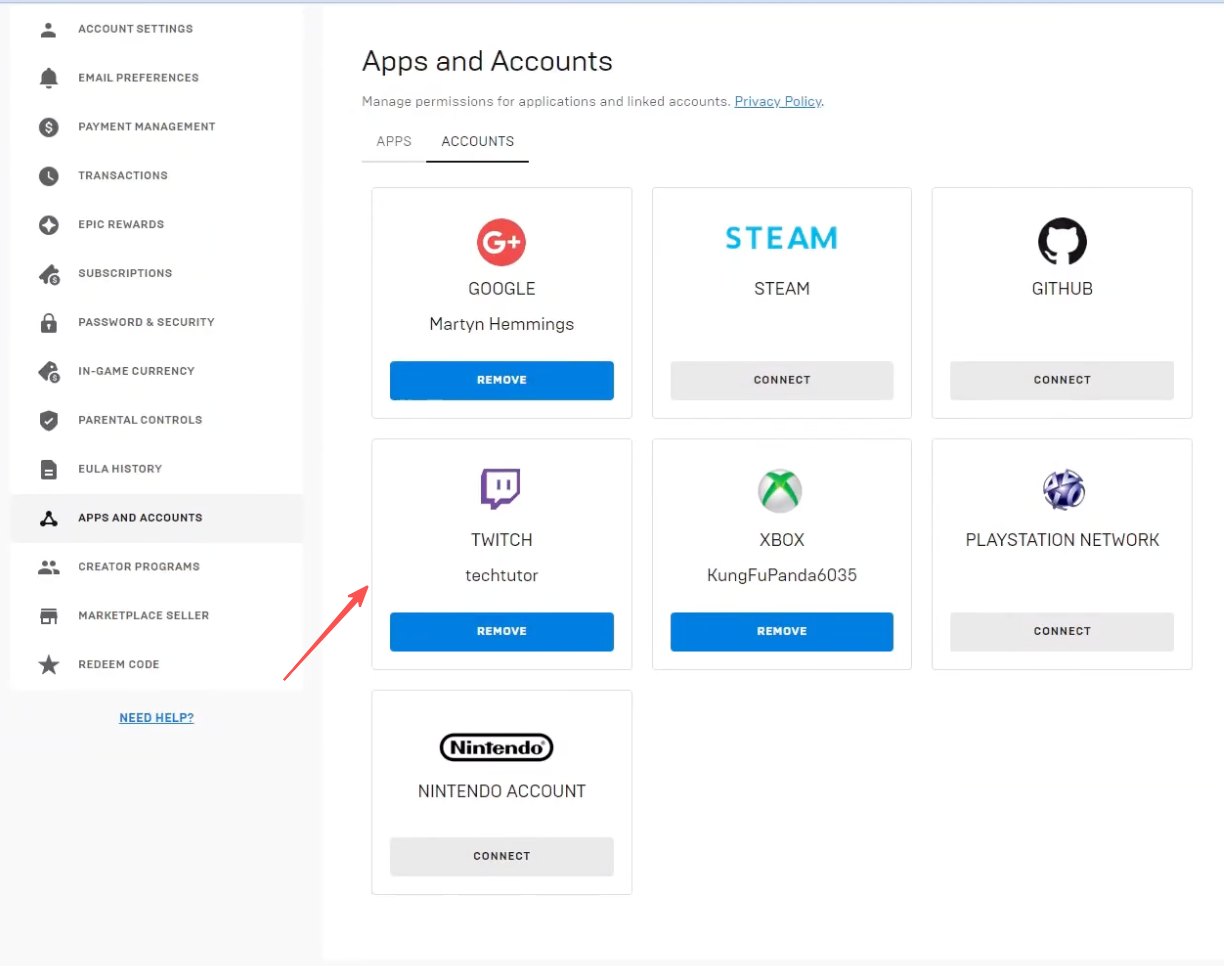Select the Accounts tab
The image size is (1224, 966).
pos(477,141)
